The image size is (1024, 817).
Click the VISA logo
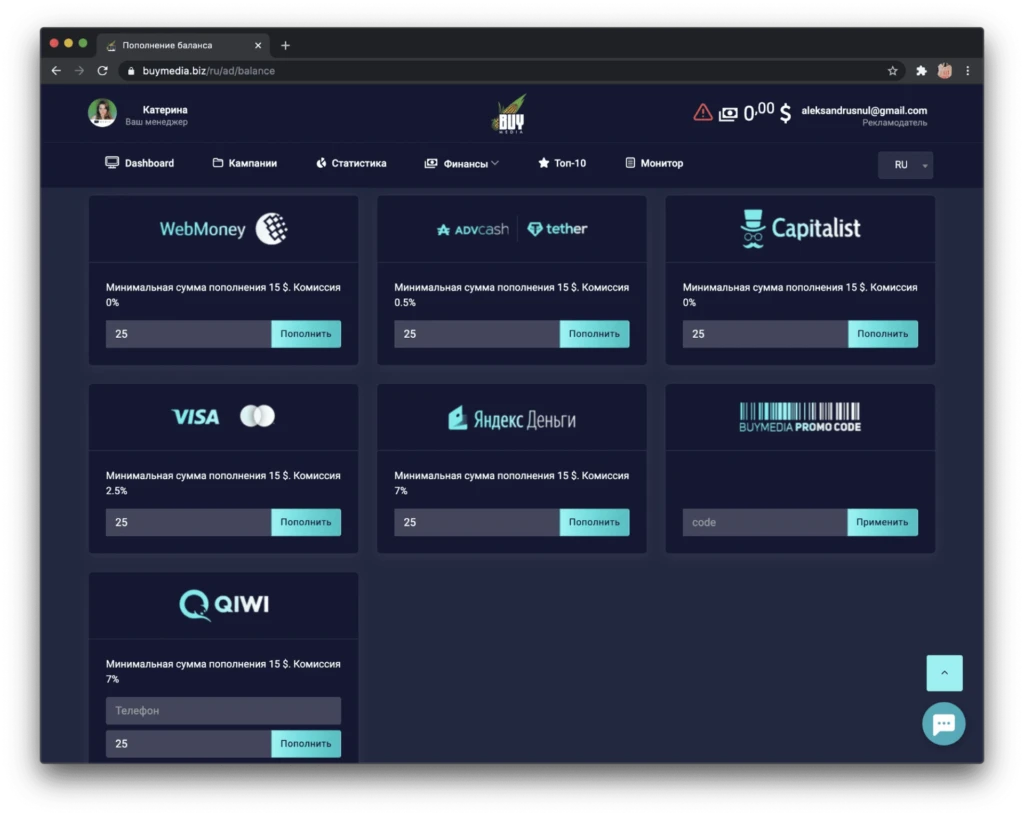pyautogui.click(x=195, y=417)
